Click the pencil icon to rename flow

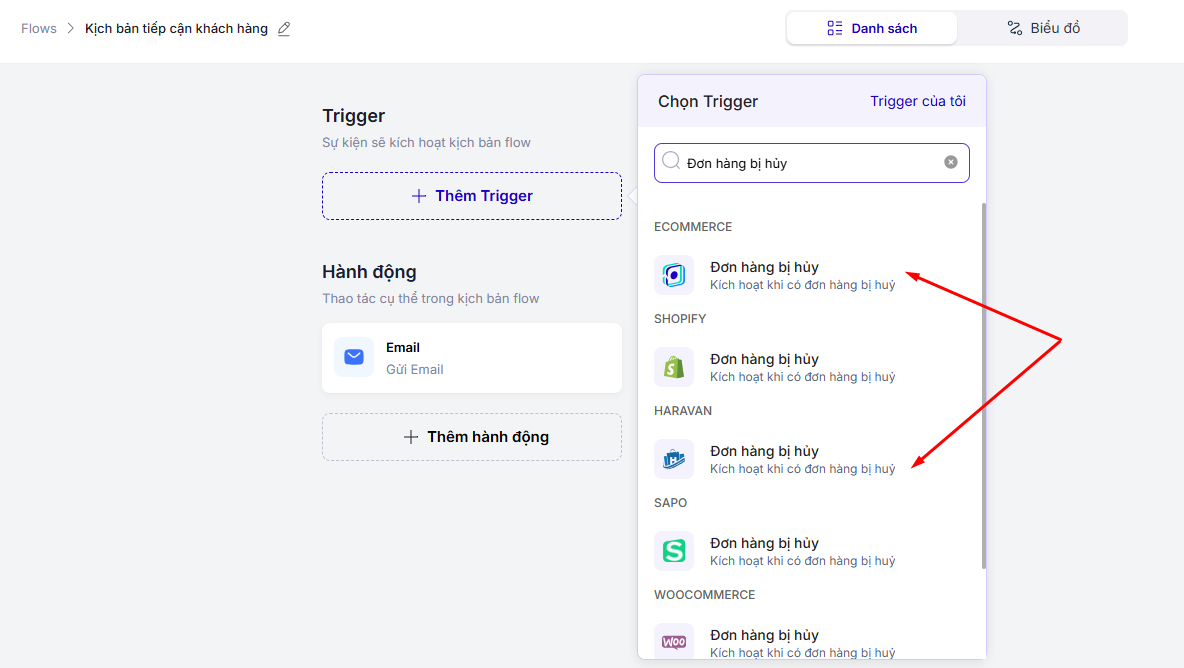(x=284, y=29)
